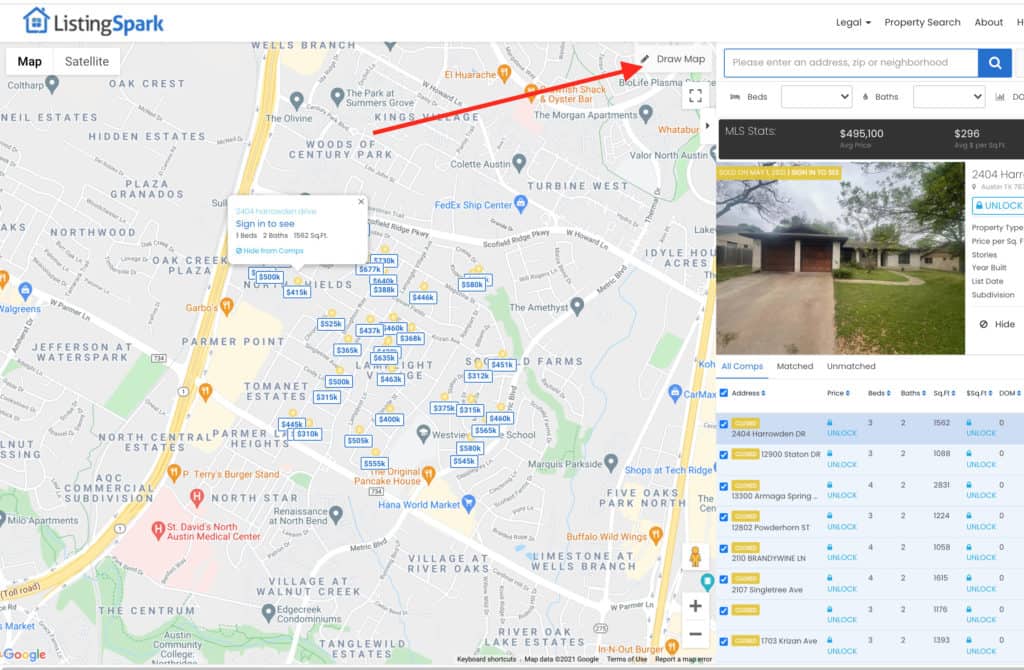Click the $446k price marker
Screen dimensions: 1024x670
[423, 297]
